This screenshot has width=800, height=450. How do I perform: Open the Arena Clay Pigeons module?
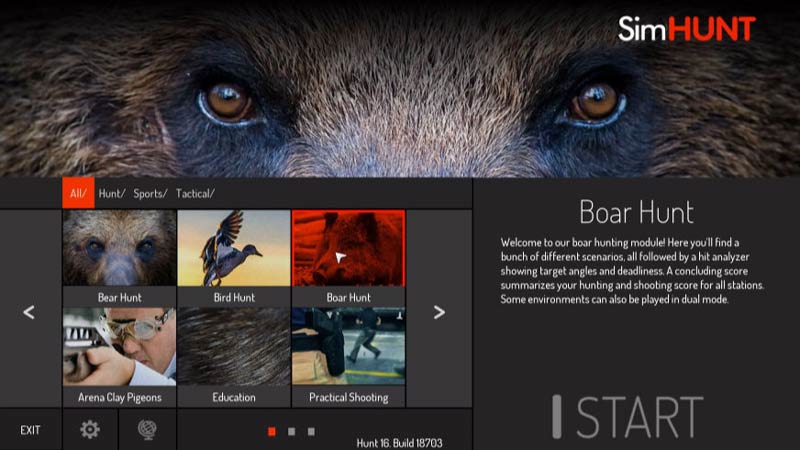119,357
